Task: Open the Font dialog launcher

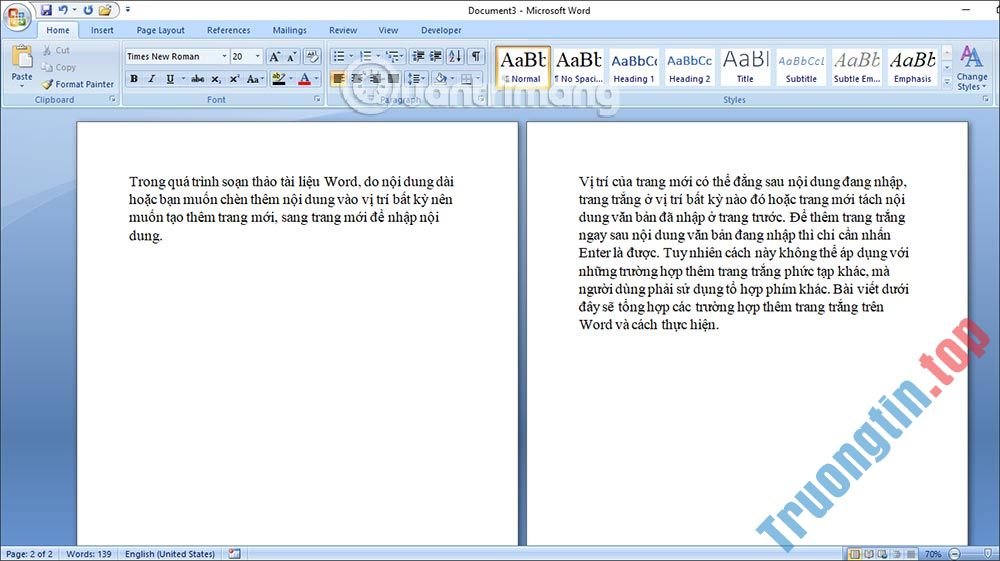Action: pyautogui.click(x=317, y=99)
